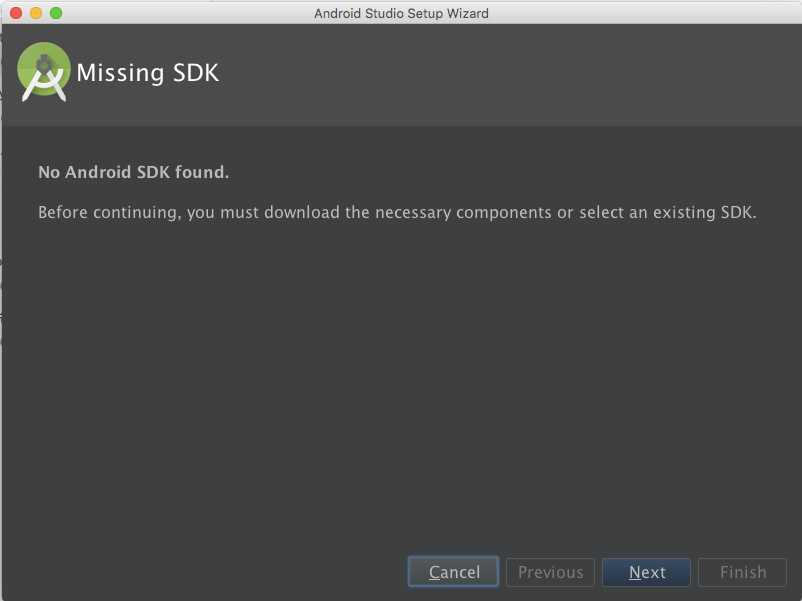The image size is (802, 601).
Task: Click the 'No Android SDK found' message
Action: click(133, 172)
